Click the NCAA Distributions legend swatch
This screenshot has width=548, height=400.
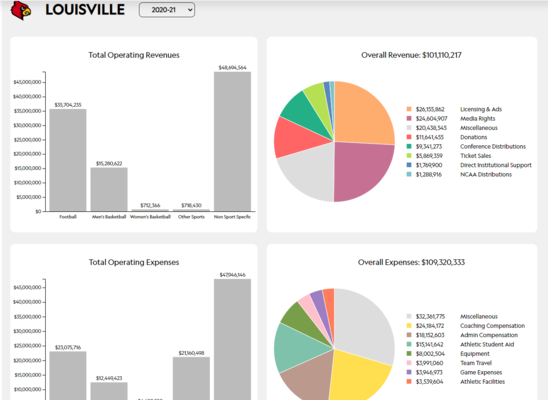409,174
